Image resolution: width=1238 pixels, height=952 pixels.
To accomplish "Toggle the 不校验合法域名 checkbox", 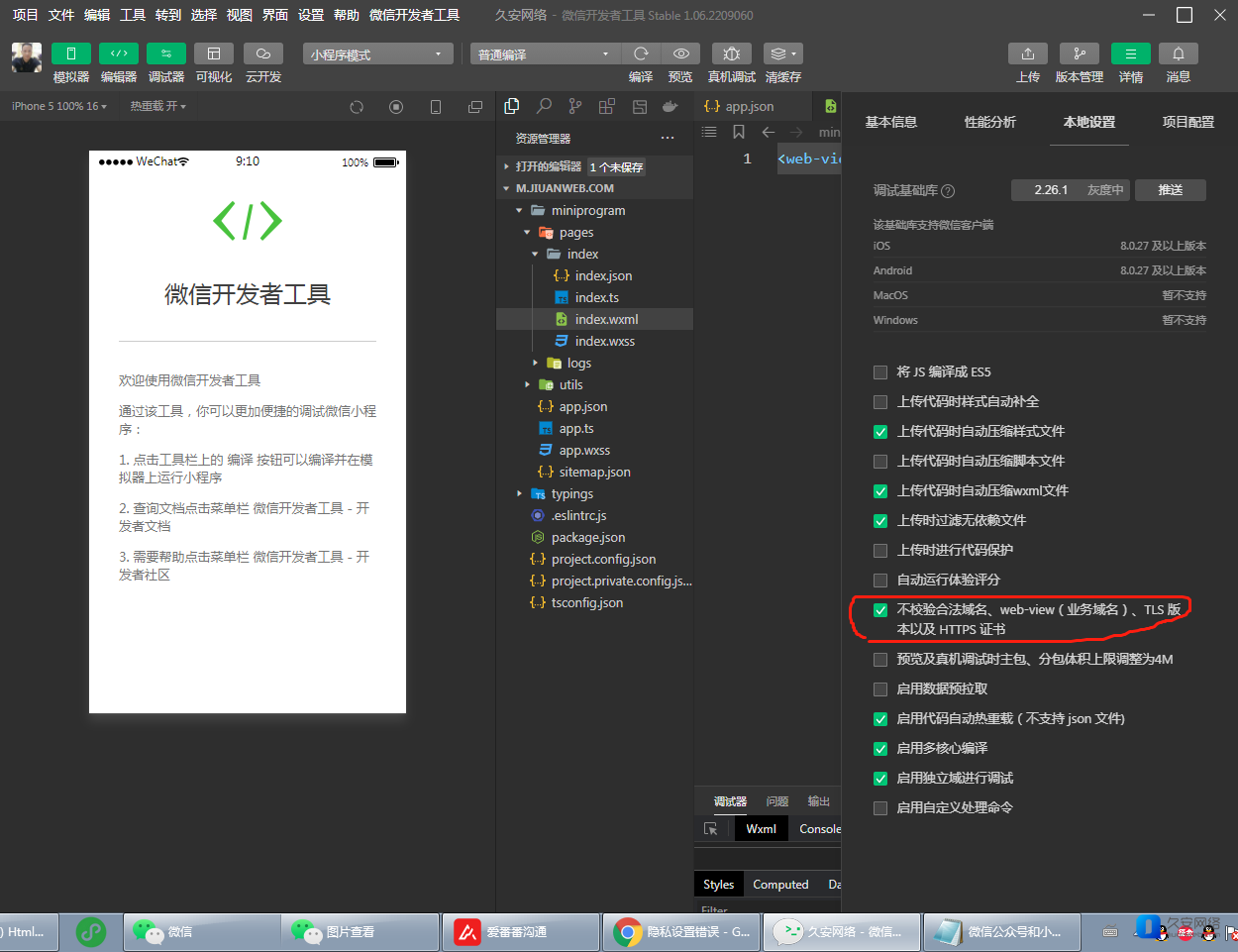I will 880,610.
